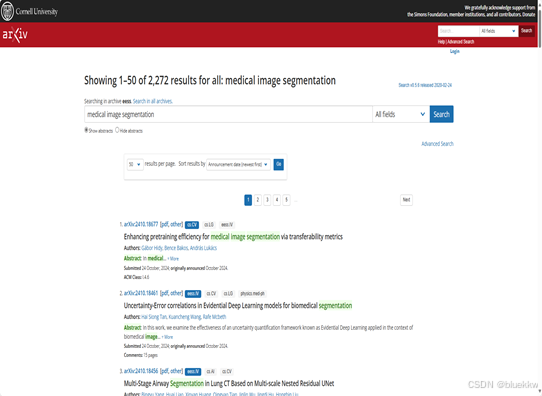Open paper arXiv:2410.18456

pos(141,371)
